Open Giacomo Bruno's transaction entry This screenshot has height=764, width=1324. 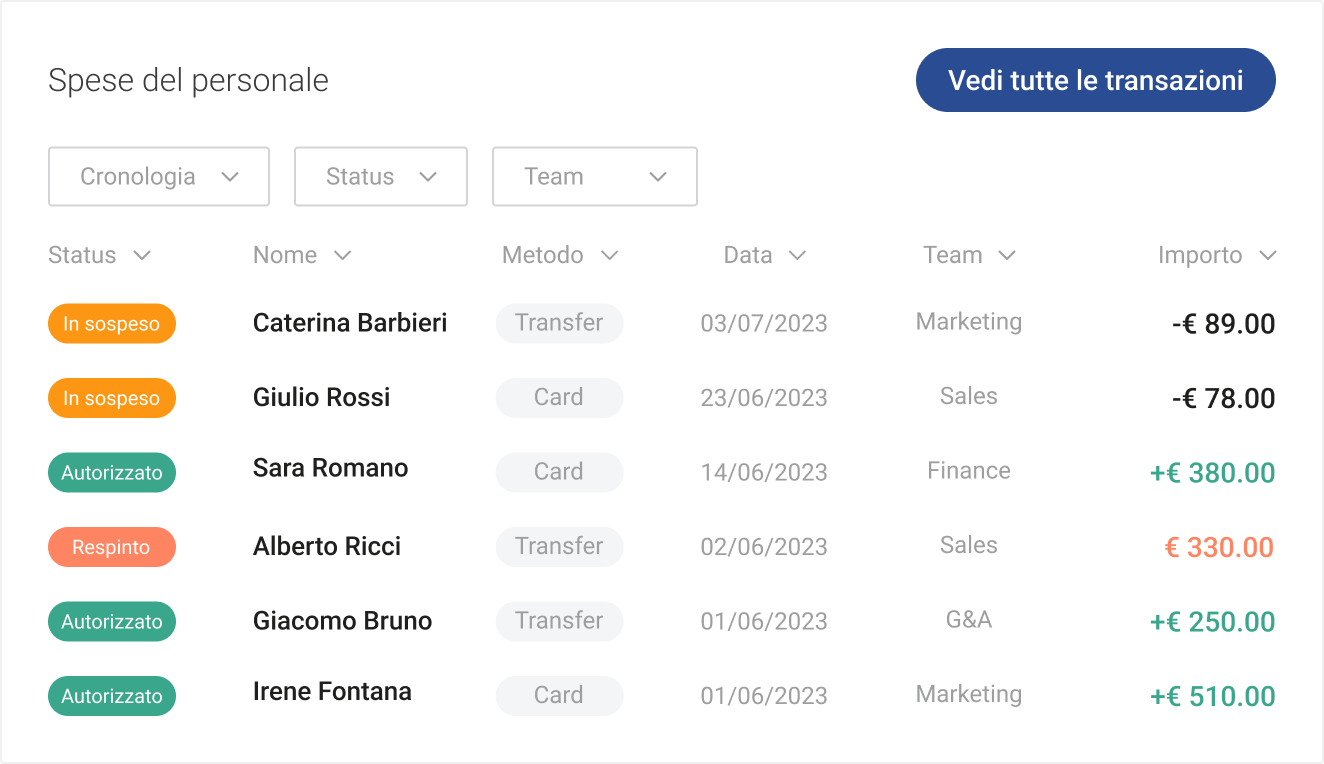pos(342,621)
